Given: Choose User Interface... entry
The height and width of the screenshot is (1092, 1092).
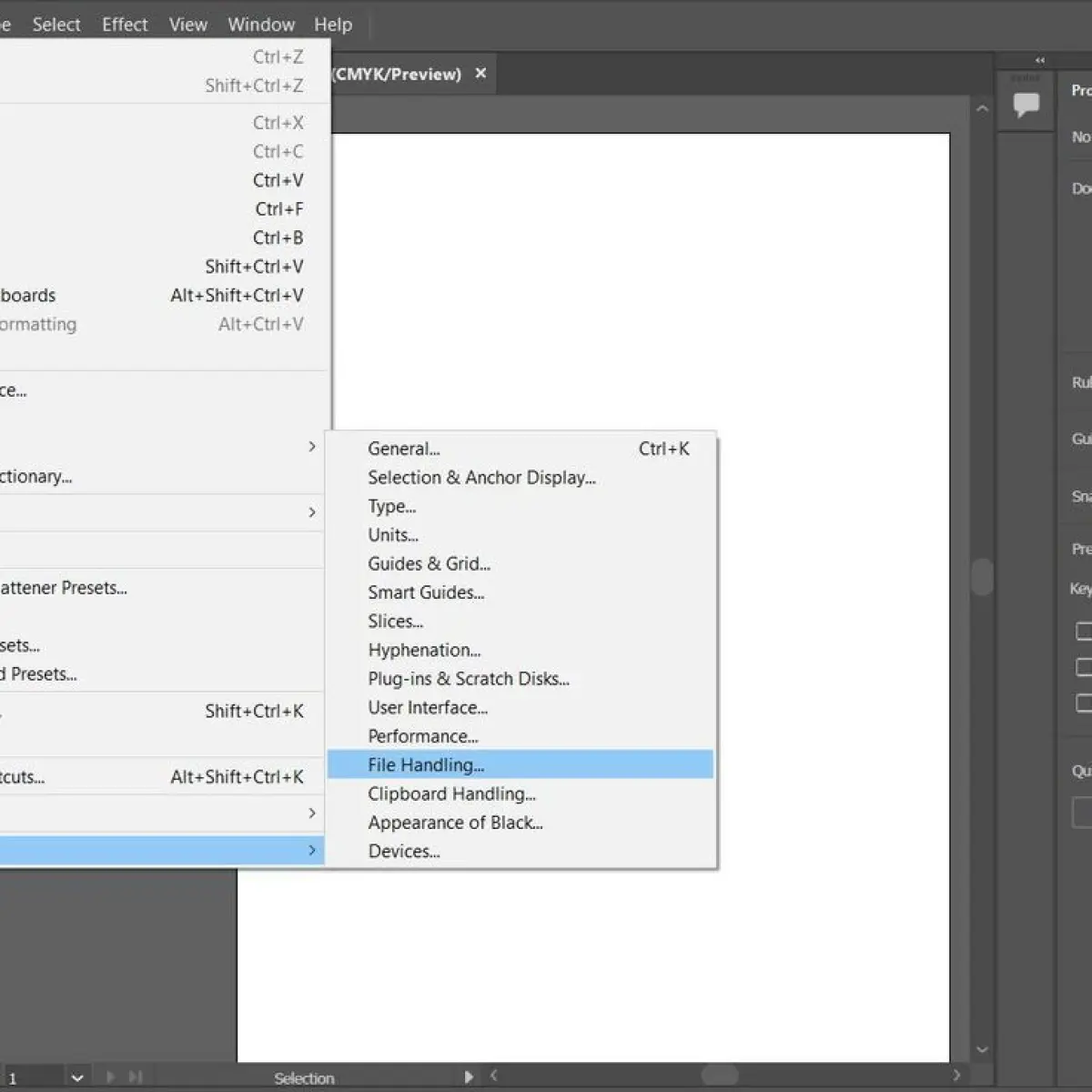Looking at the screenshot, I should 521,708.
